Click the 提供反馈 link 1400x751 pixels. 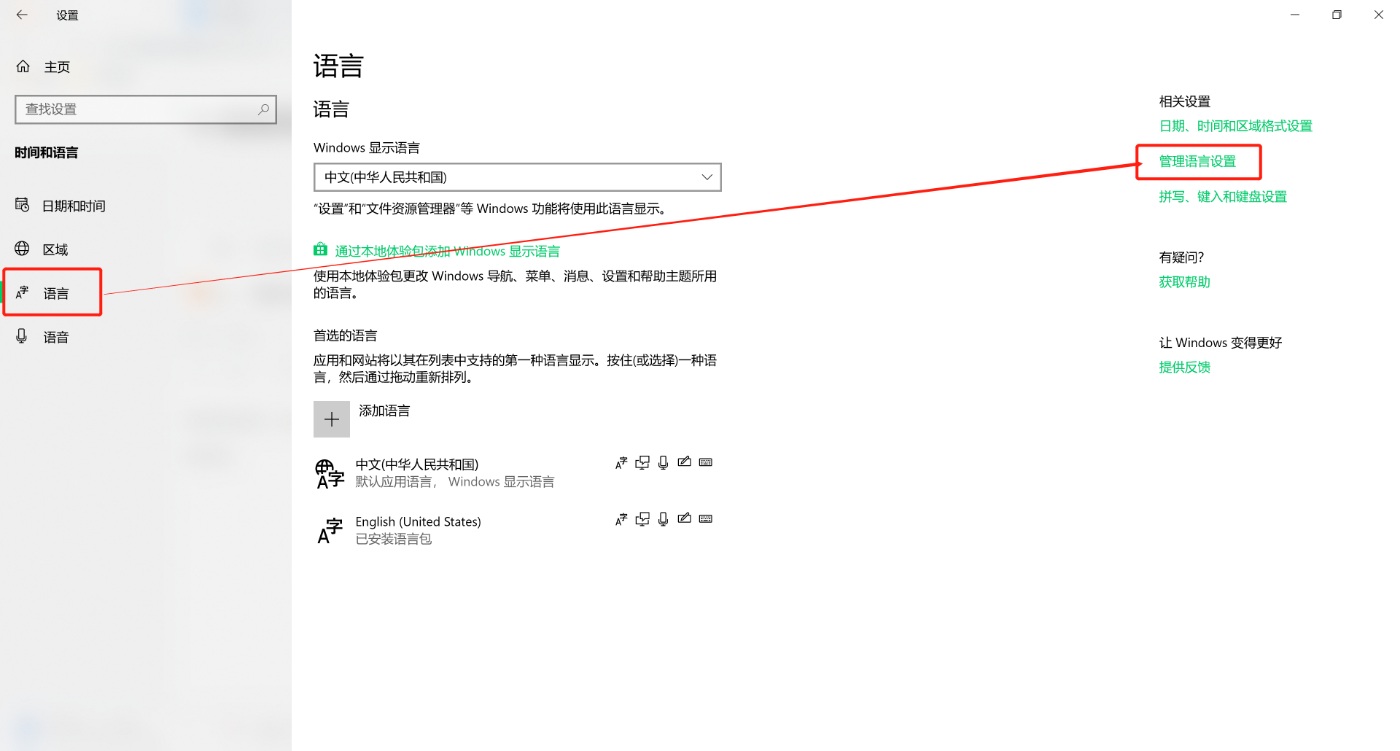pyautogui.click(x=1184, y=367)
